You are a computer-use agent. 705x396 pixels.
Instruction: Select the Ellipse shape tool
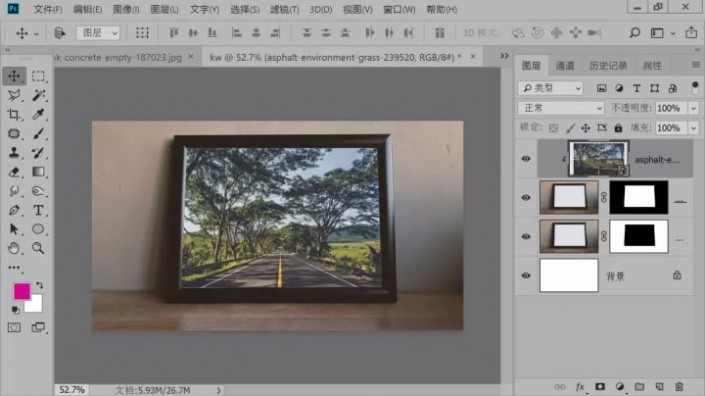pos(38,229)
